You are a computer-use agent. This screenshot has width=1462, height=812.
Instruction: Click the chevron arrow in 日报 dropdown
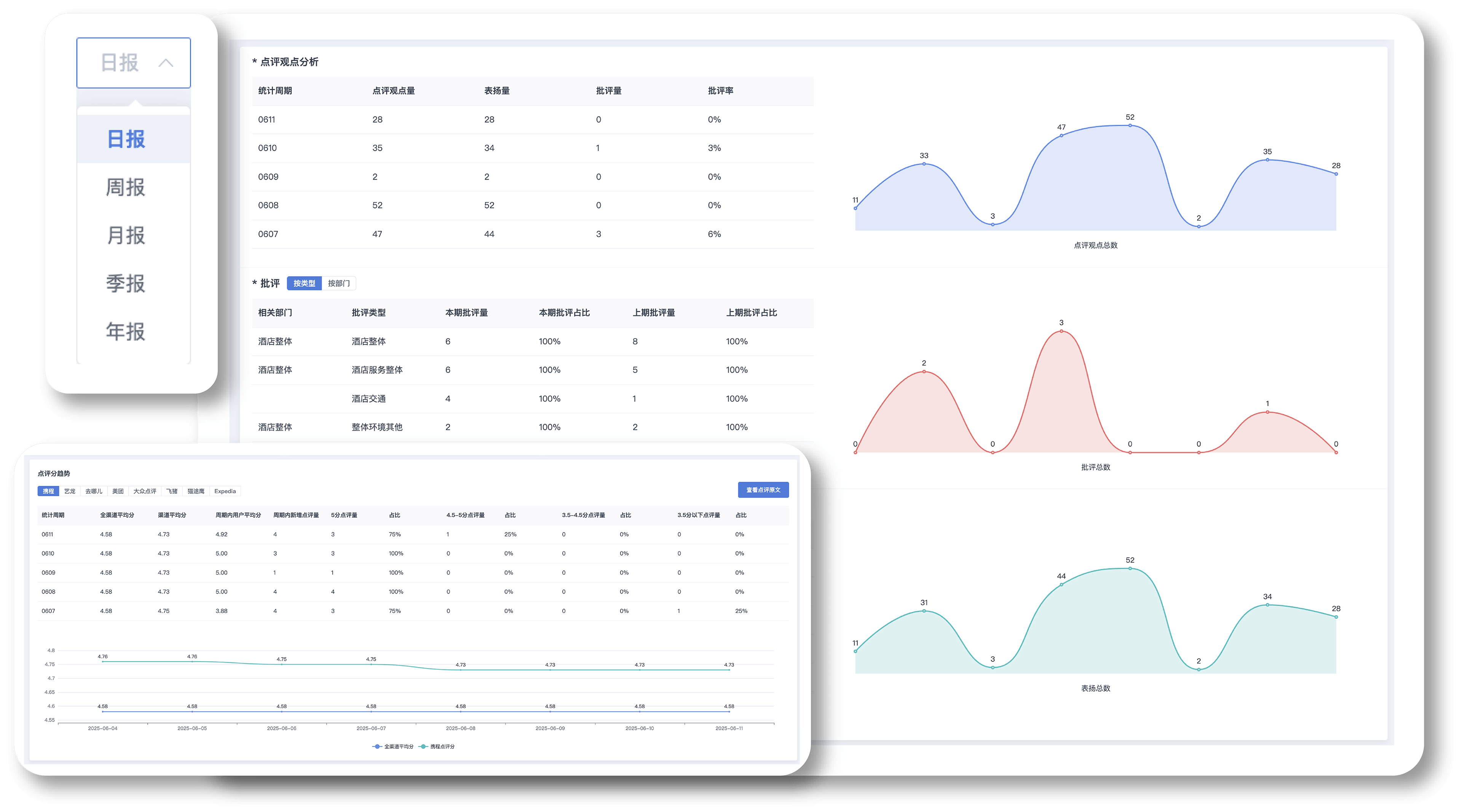click(x=166, y=63)
